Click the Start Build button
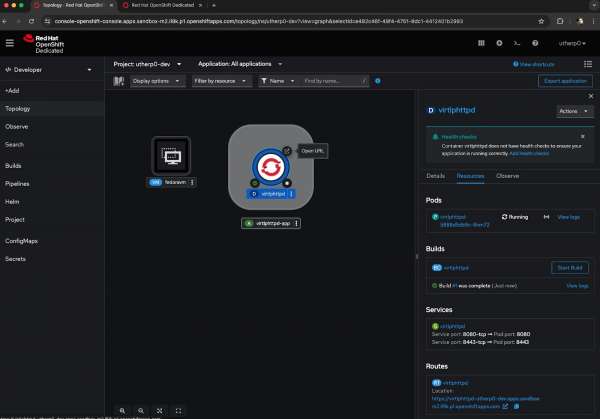Screen dimensions: 600x419 pos(569,268)
